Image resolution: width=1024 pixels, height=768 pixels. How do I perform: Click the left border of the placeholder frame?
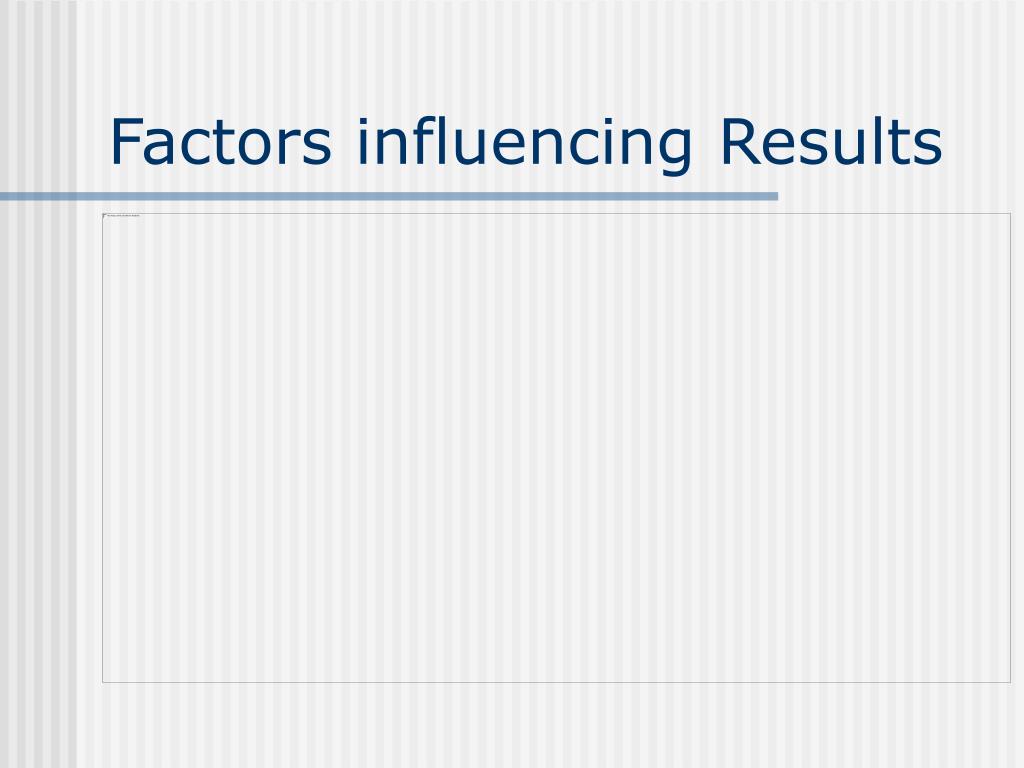coord(103,448)
